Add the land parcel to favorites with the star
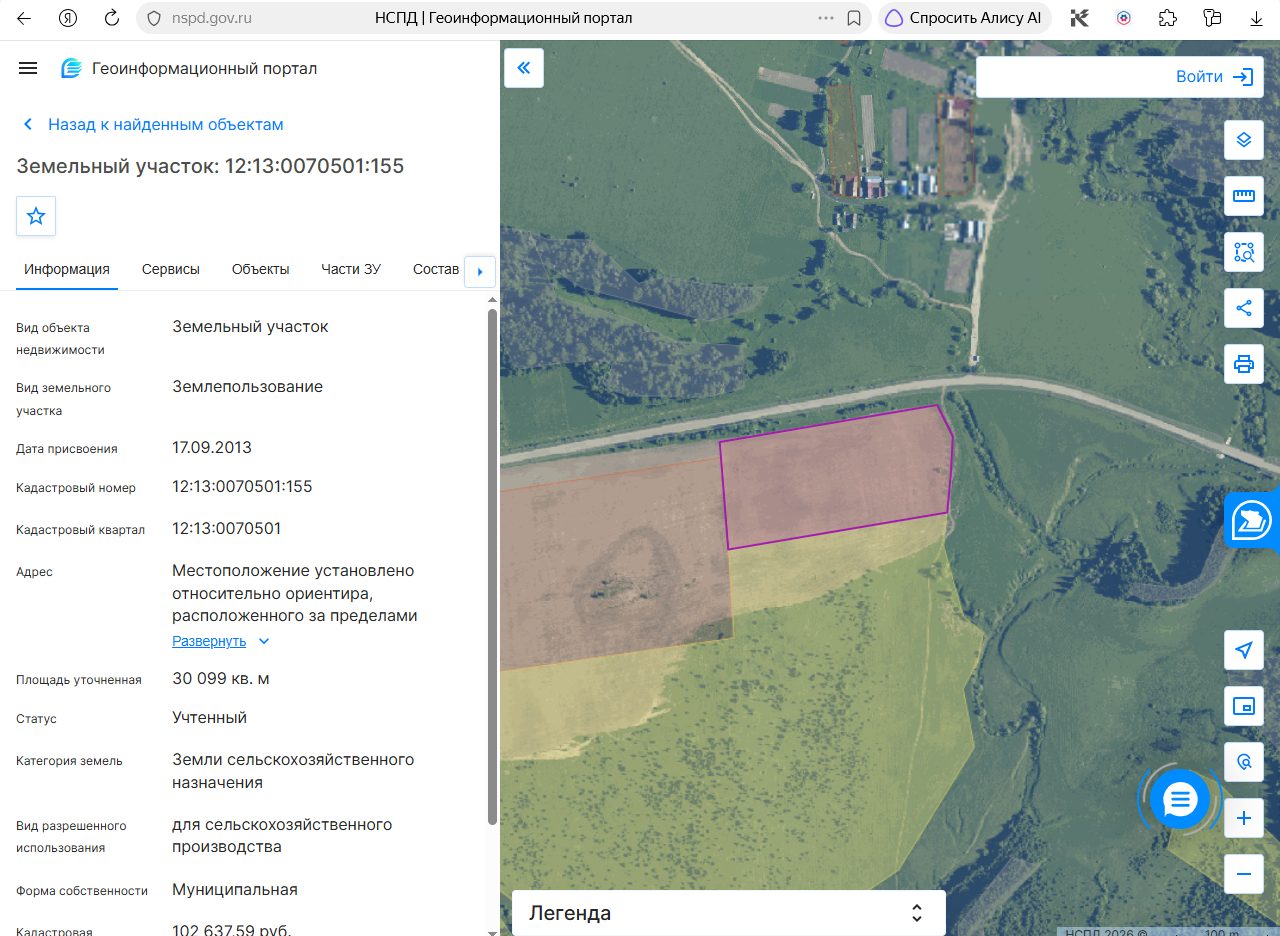This screenshot has width=1280, height=936. (x=36, y=216)
